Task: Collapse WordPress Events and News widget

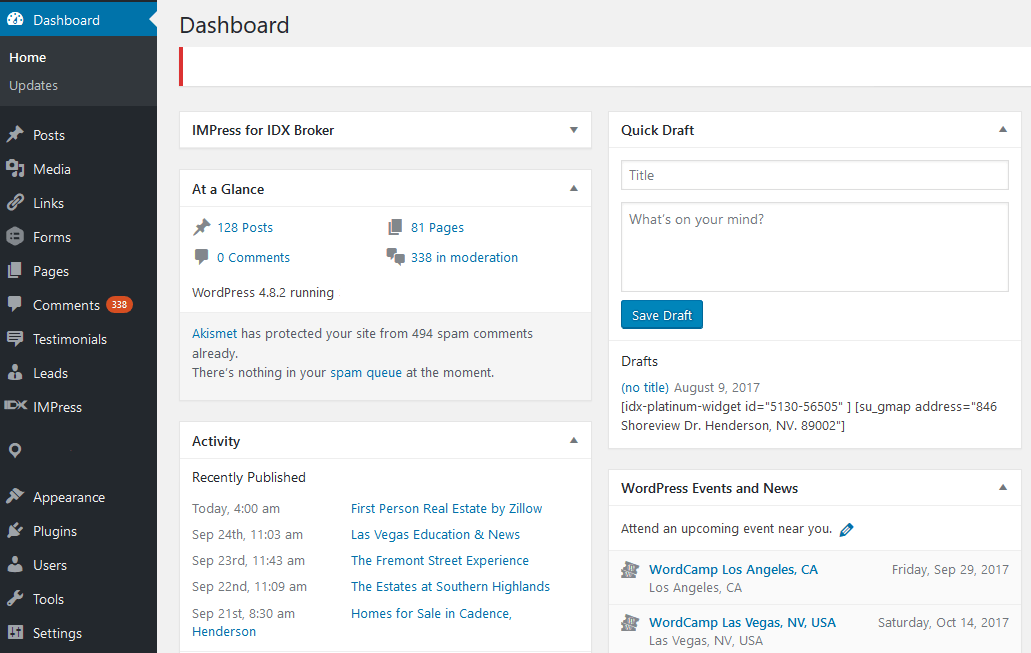Action: pyautogui.click(x=1002, y=488)
